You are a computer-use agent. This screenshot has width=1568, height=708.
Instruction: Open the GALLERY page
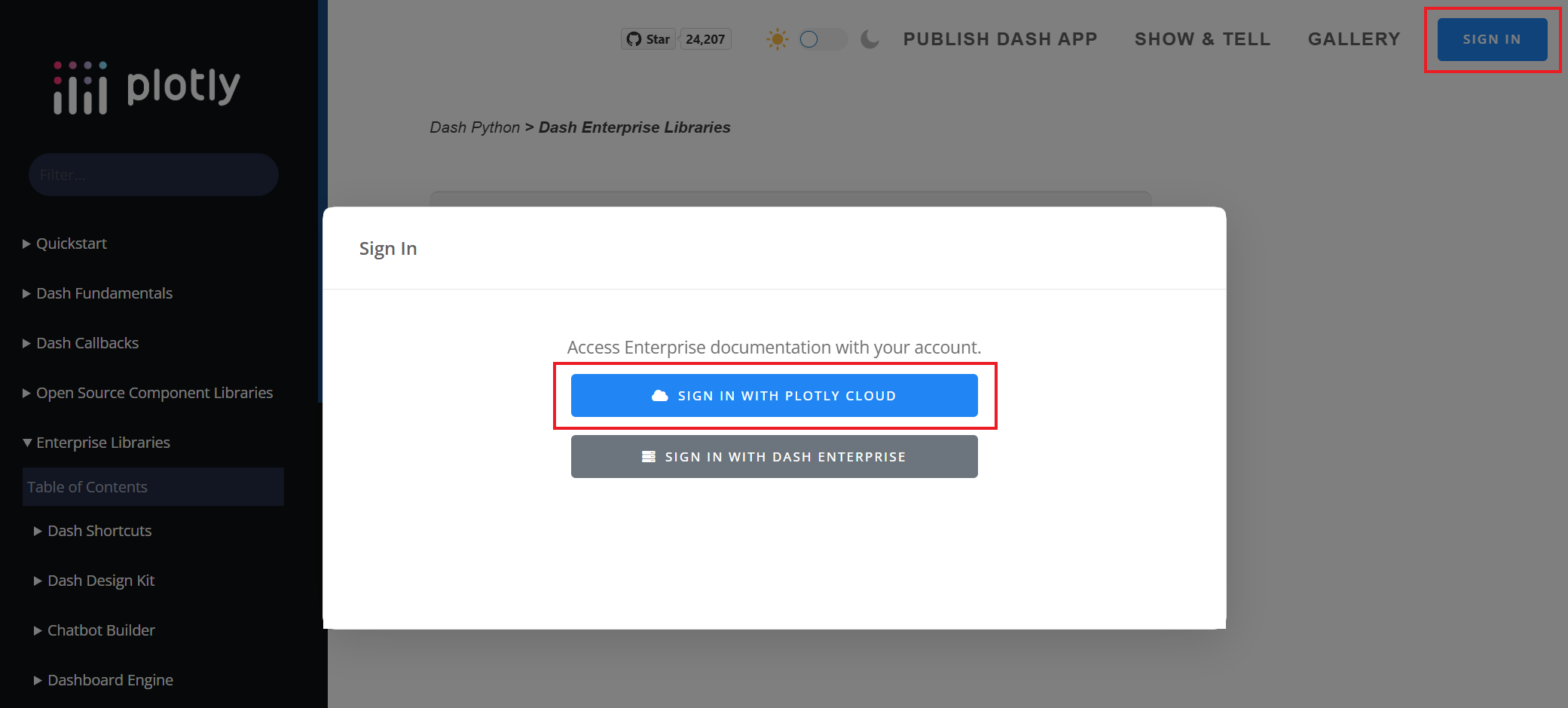click(1354, 38)
